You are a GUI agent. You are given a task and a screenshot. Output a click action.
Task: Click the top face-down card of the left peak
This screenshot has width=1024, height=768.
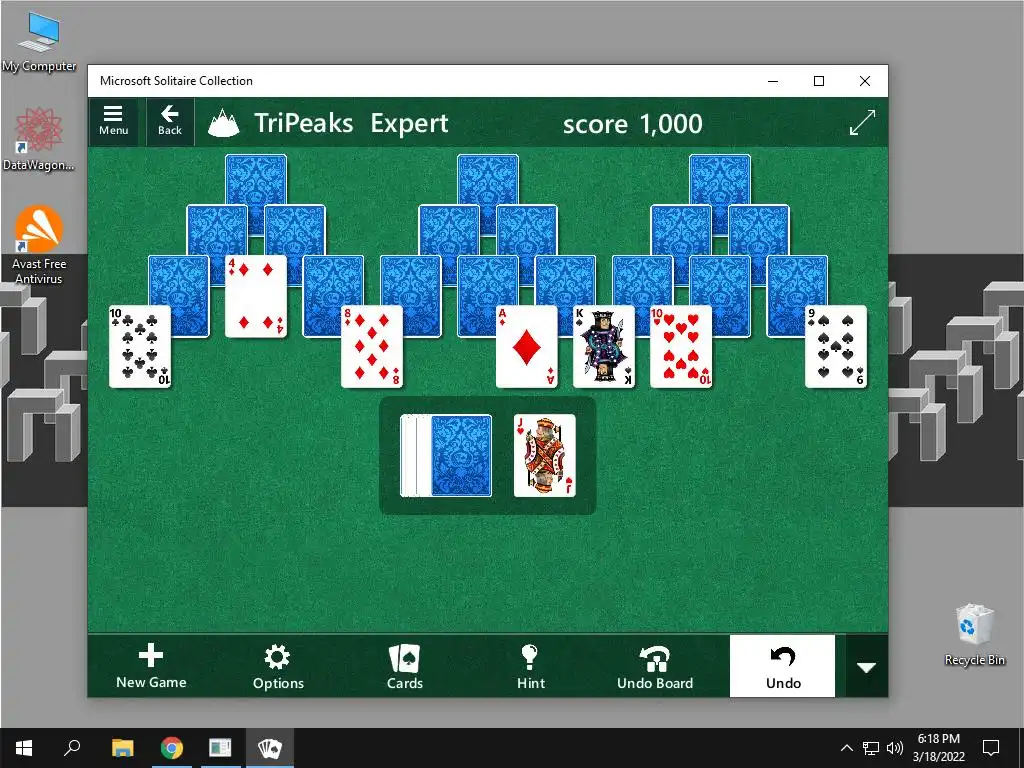(256, 180)
